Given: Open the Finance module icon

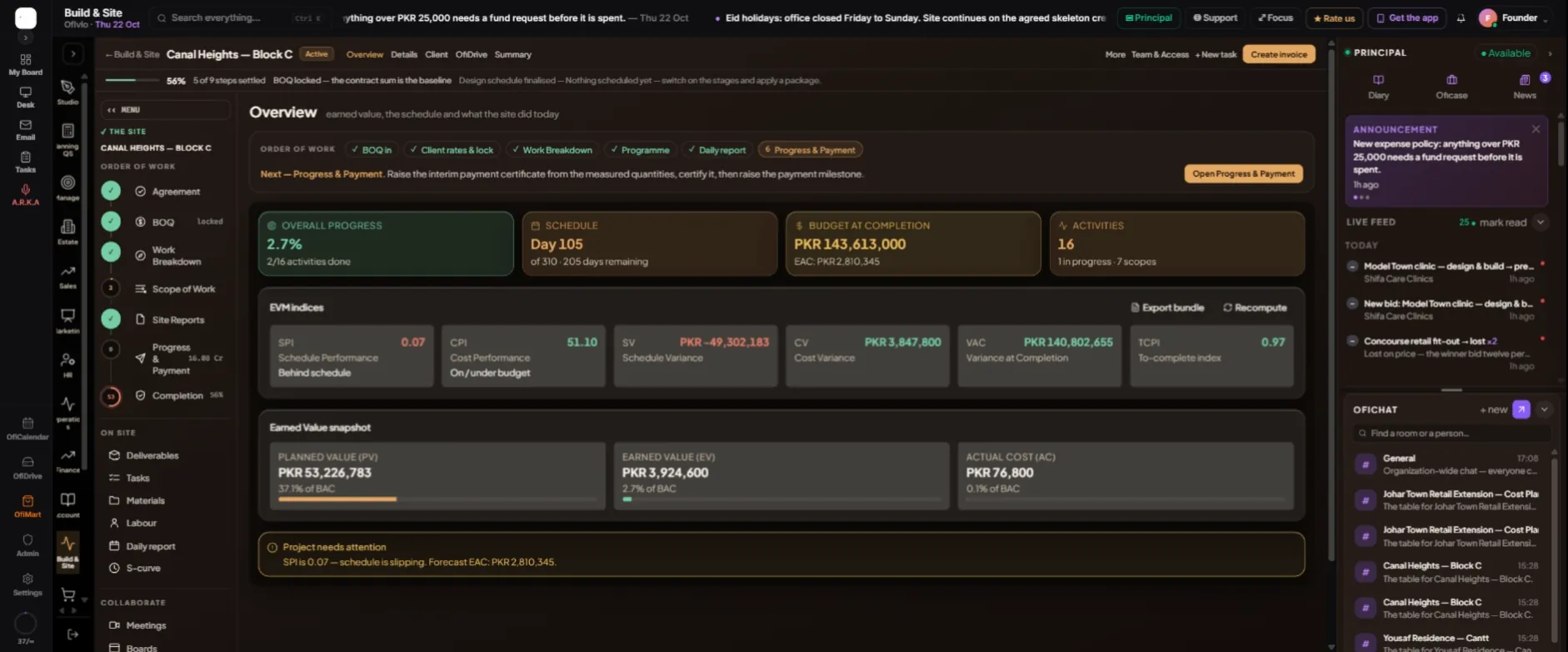Looking at the screenshot, I should 67,460.
